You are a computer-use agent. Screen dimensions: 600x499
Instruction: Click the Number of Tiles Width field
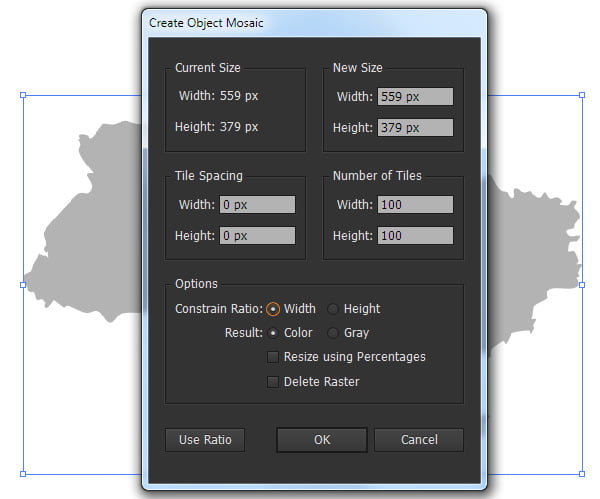[x=416, y=204]
